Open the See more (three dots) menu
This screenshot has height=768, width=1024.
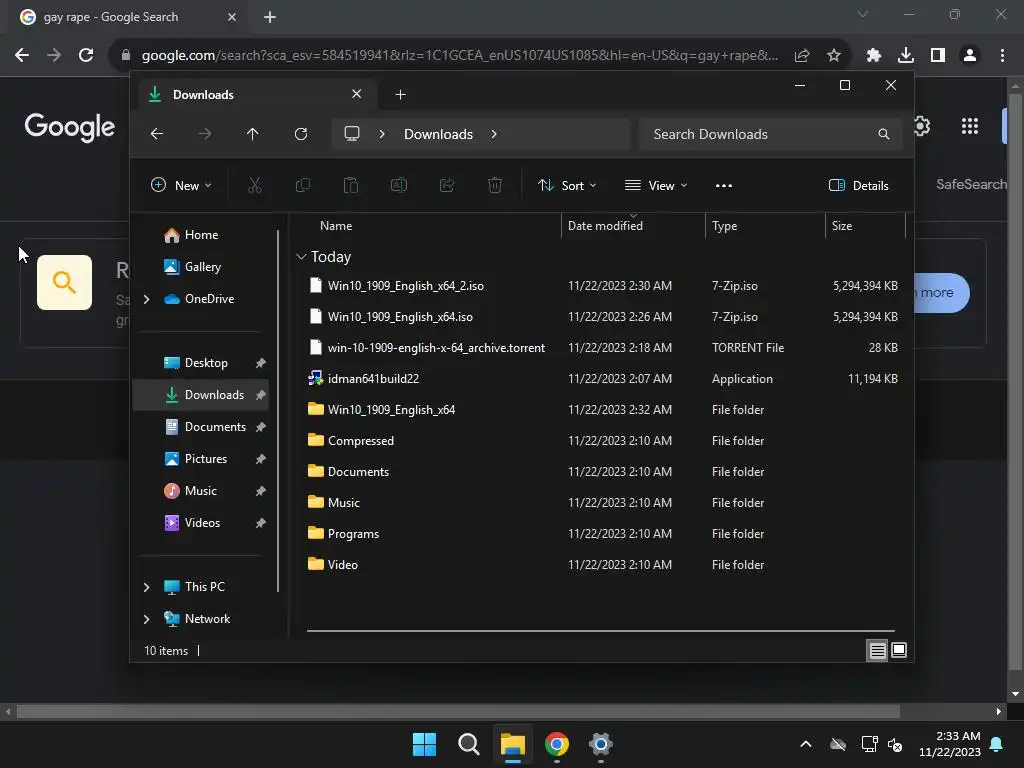724,185
